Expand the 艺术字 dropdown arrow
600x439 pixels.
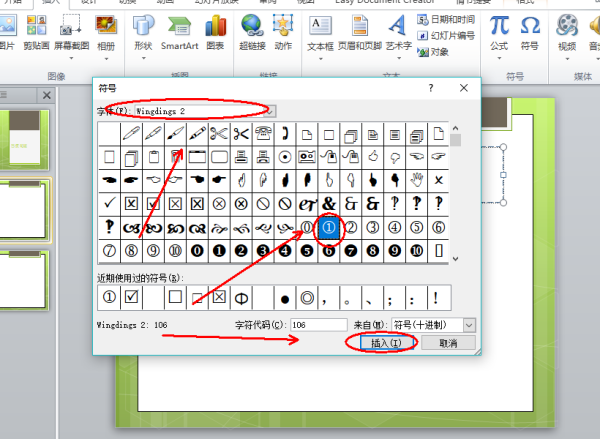point(399,58)
